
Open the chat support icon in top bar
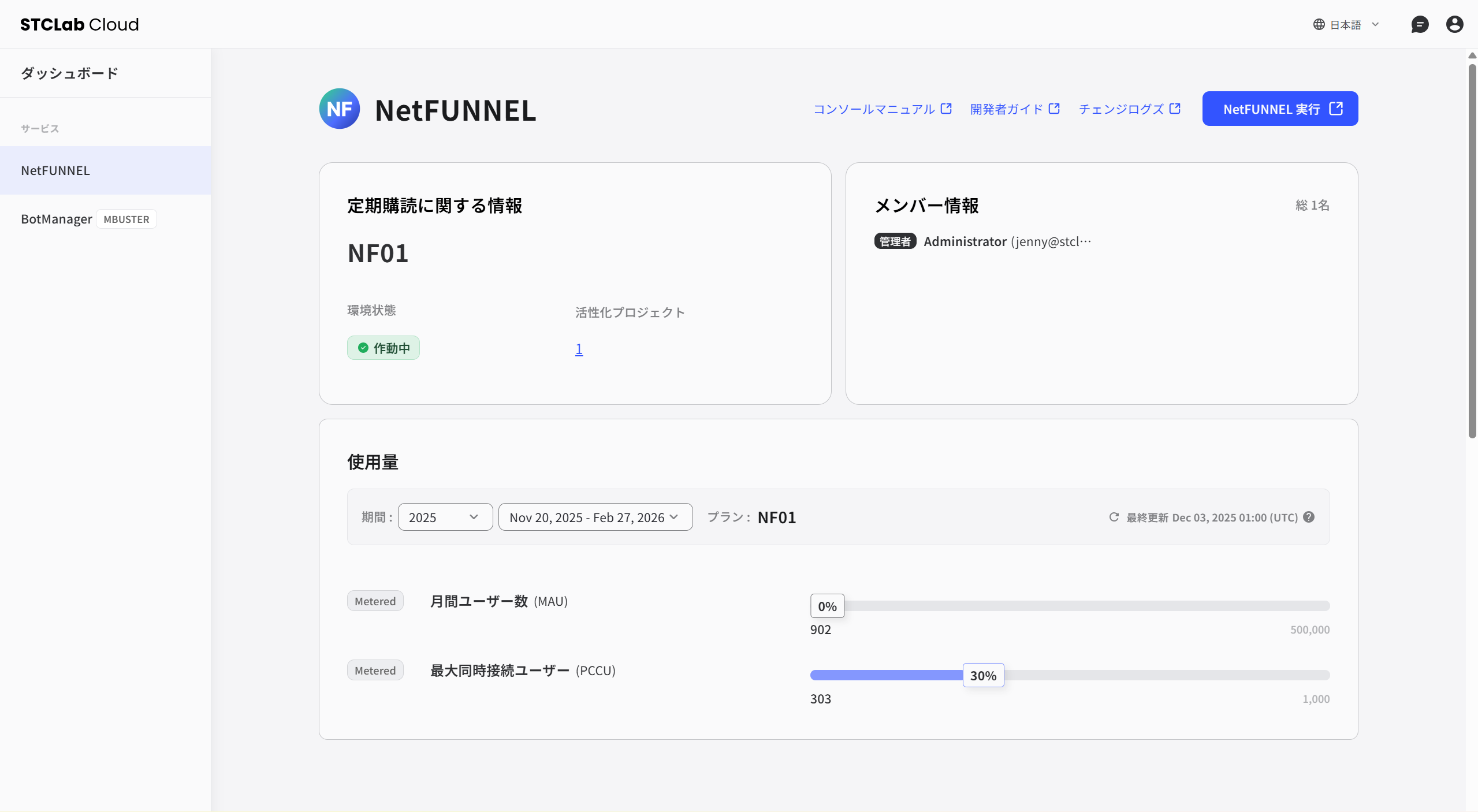pyautogui.click(x=1420, y=24)
